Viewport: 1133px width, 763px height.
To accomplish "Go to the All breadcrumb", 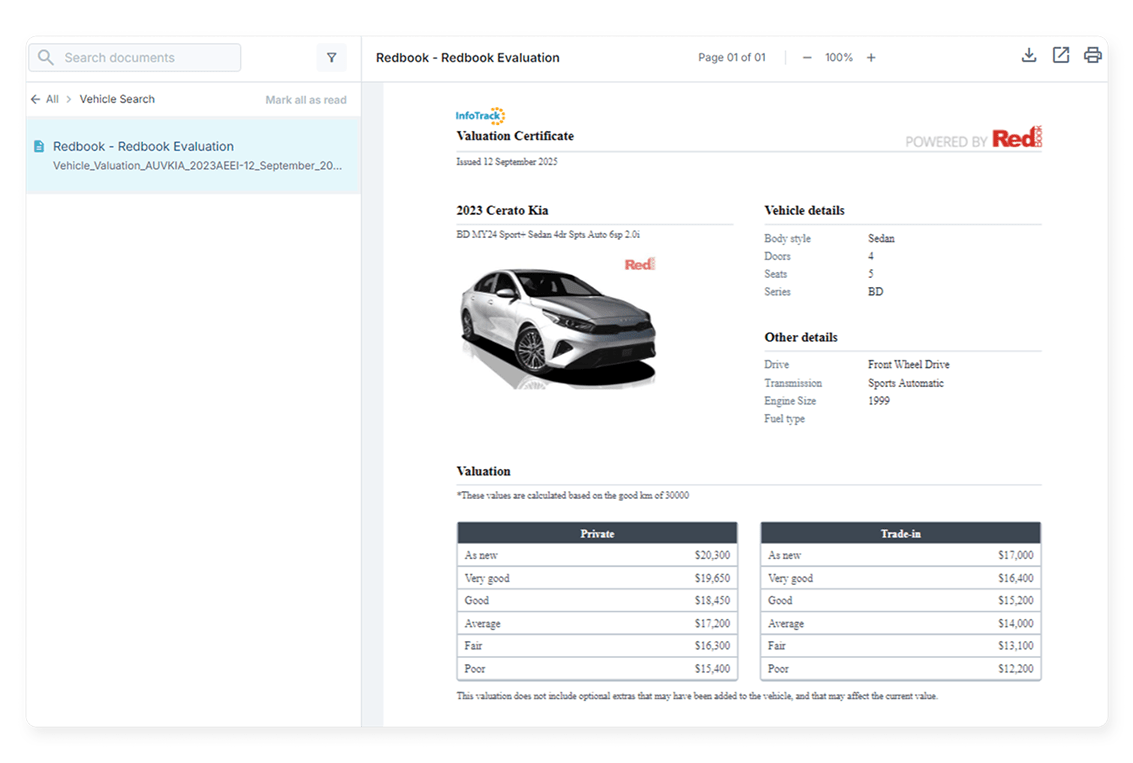I will tap(52, 100).
